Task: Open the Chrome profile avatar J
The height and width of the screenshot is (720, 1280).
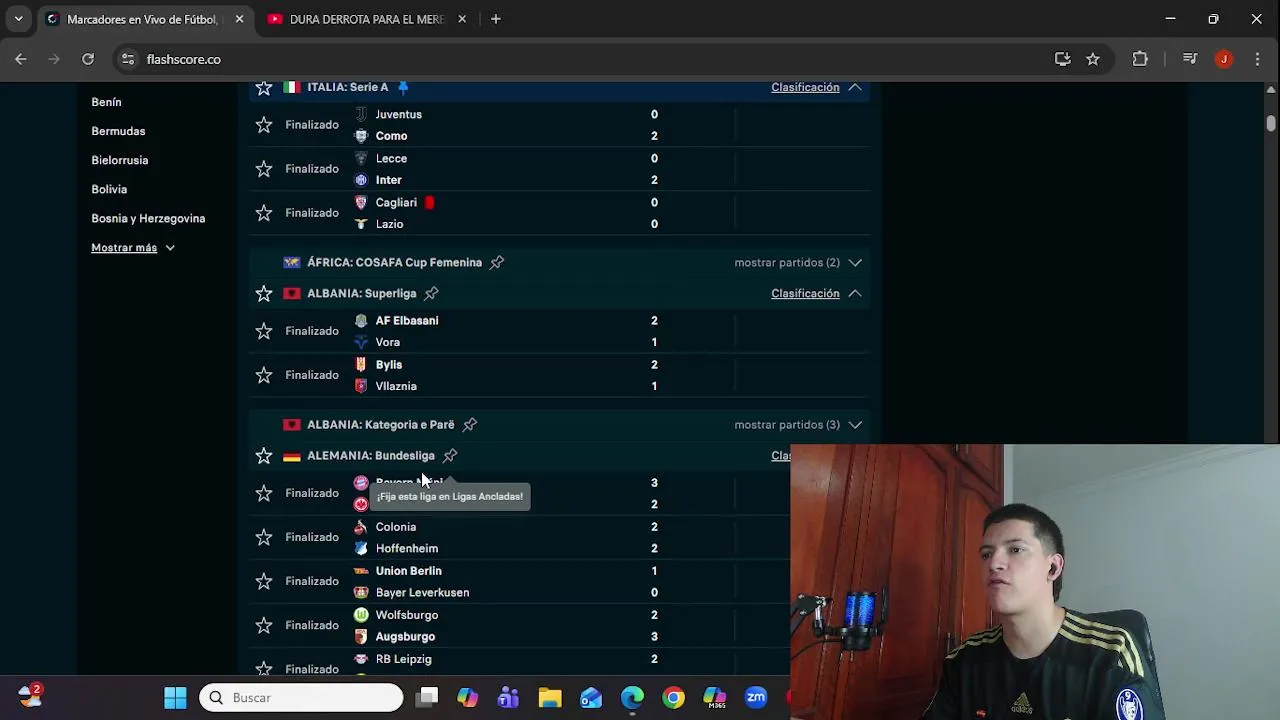Action: point(1224,59)
